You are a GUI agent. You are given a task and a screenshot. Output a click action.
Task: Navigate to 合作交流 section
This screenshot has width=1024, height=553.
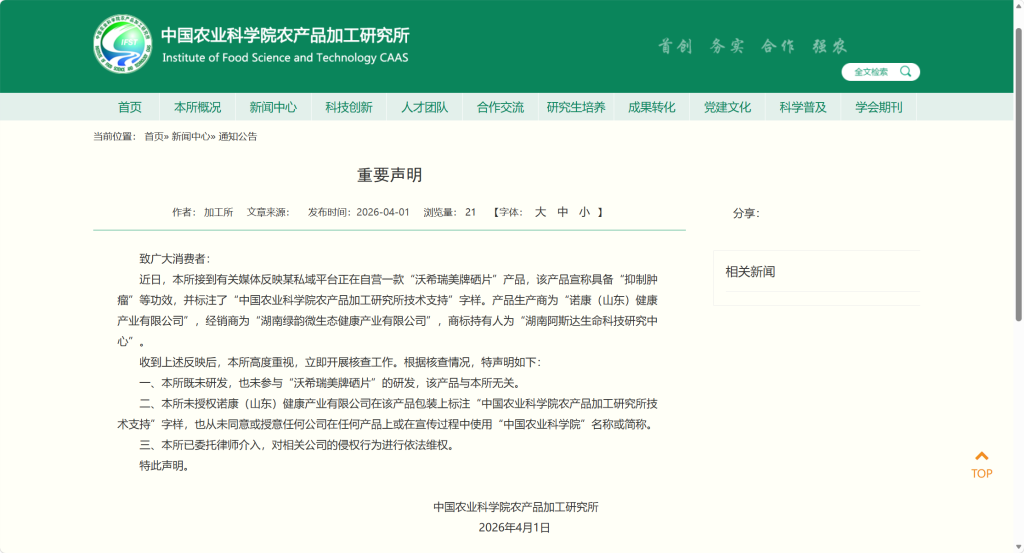click(x=500, y=107)
